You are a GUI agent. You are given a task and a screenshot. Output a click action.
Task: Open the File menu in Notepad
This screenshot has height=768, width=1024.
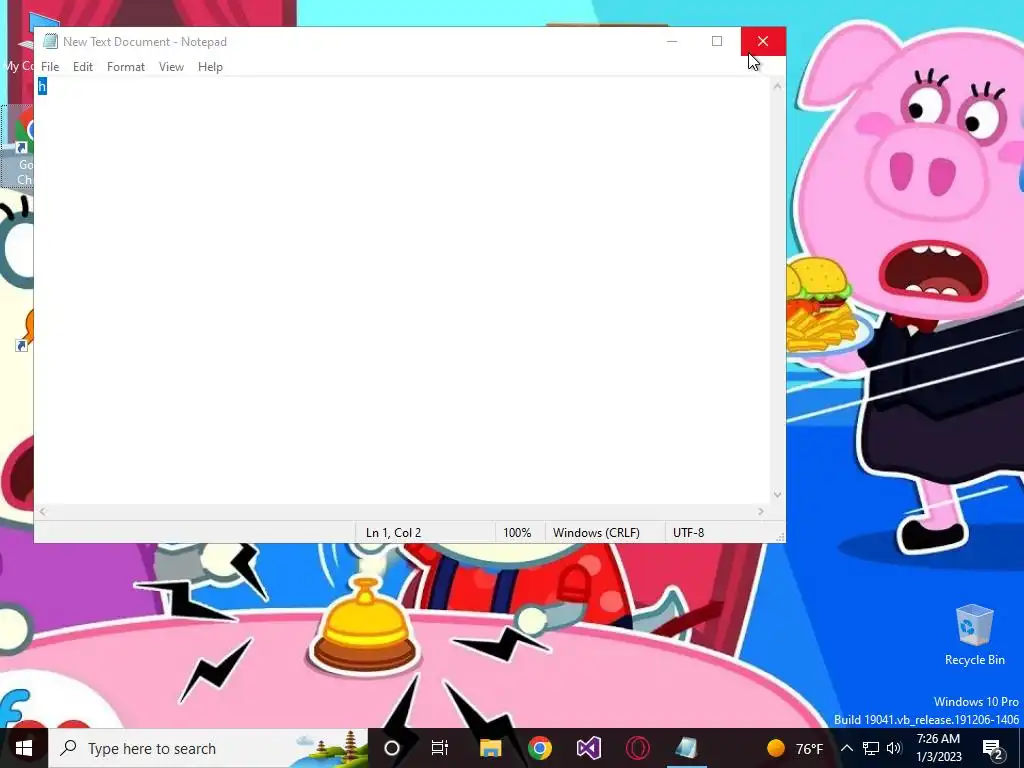coord(50,67)
